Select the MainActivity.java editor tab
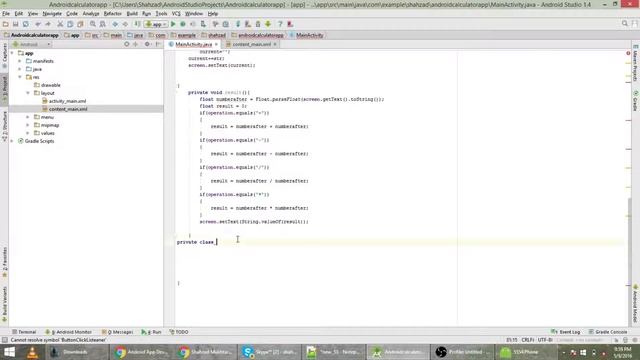 click(193, 44)
